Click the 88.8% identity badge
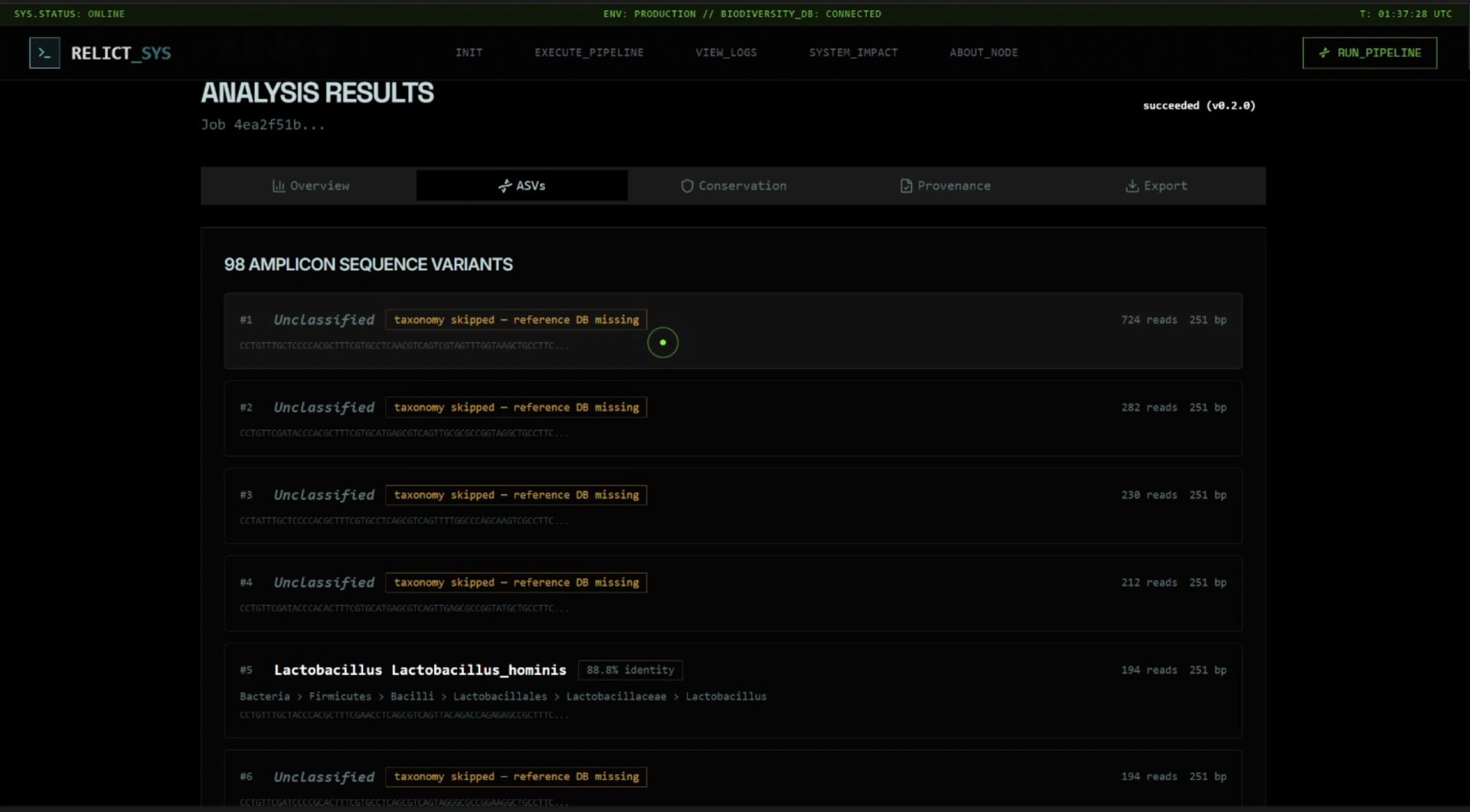The image size is (1470, 812). pyautogui.click(x=630, y=670)
